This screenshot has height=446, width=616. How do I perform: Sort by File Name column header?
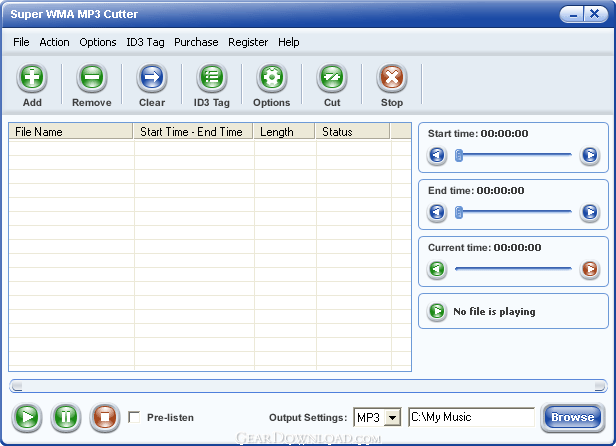tap(71, 132)
